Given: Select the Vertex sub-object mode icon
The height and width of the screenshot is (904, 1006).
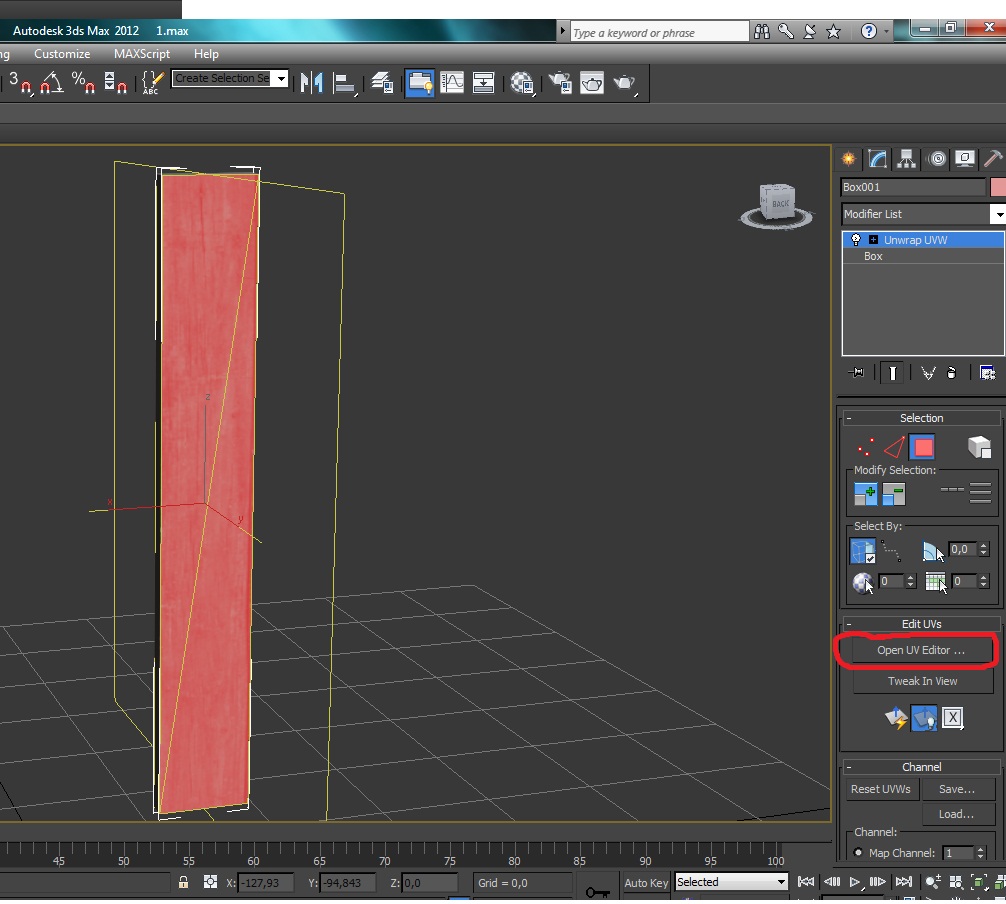Looking at the screenshot, I should (865, 447).
